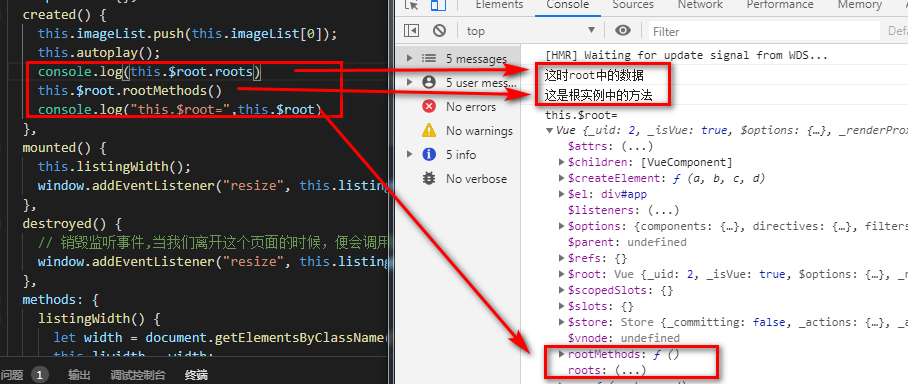Click the inspect element cursor icon
The width and height of the screenshot is (908, 384).
(x=412, y=5)
